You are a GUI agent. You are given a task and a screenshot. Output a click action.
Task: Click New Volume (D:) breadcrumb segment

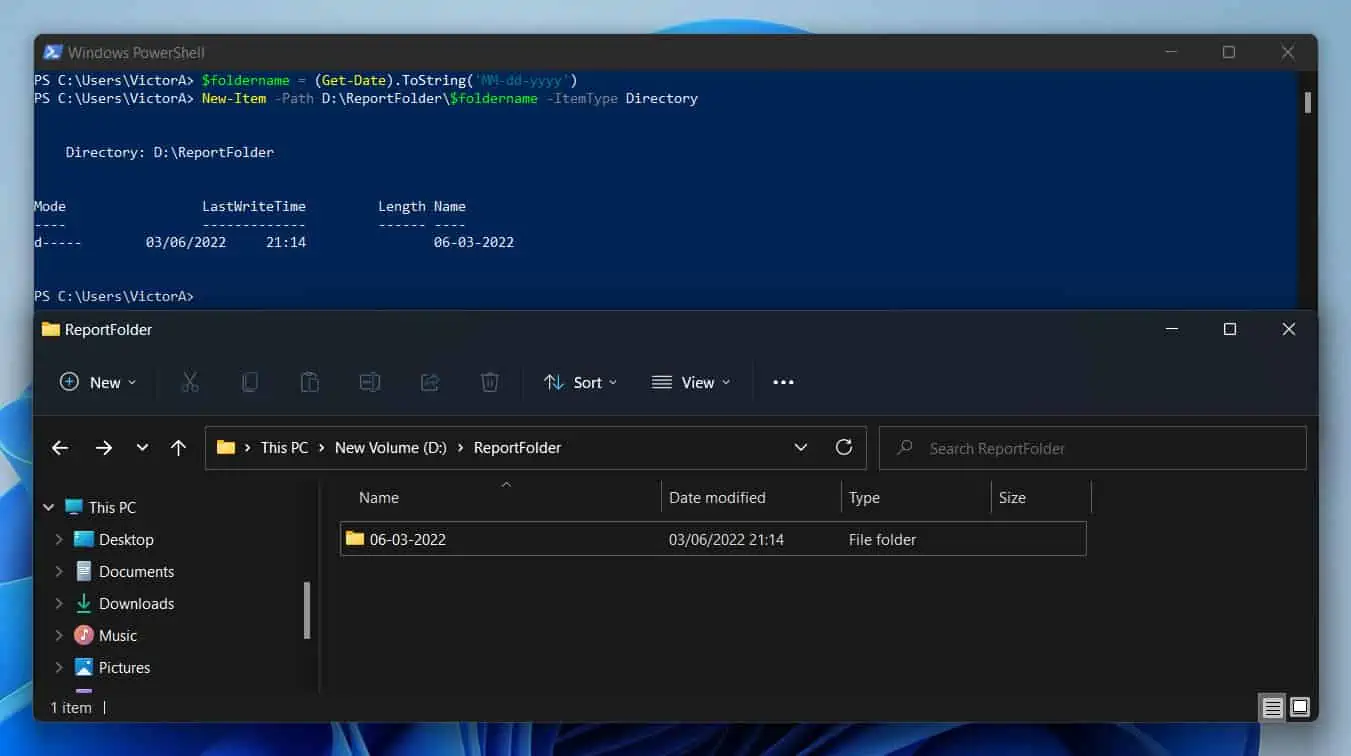(391, 448)
